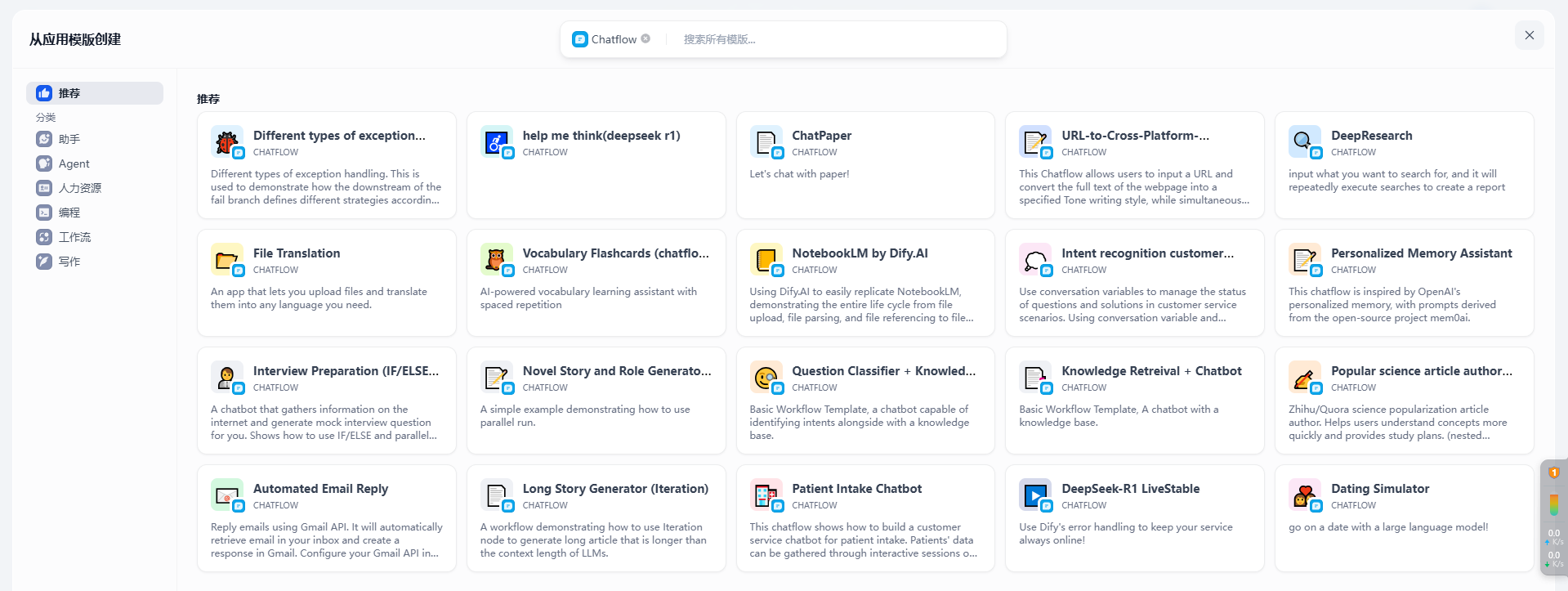Image resolution: width=1568 pixels, height=591 pixels.
Task: Click the CHATFLOW label under DeepSeek-R1 LiveStable
Action: pyautogui.click(x=1083, y=506)
